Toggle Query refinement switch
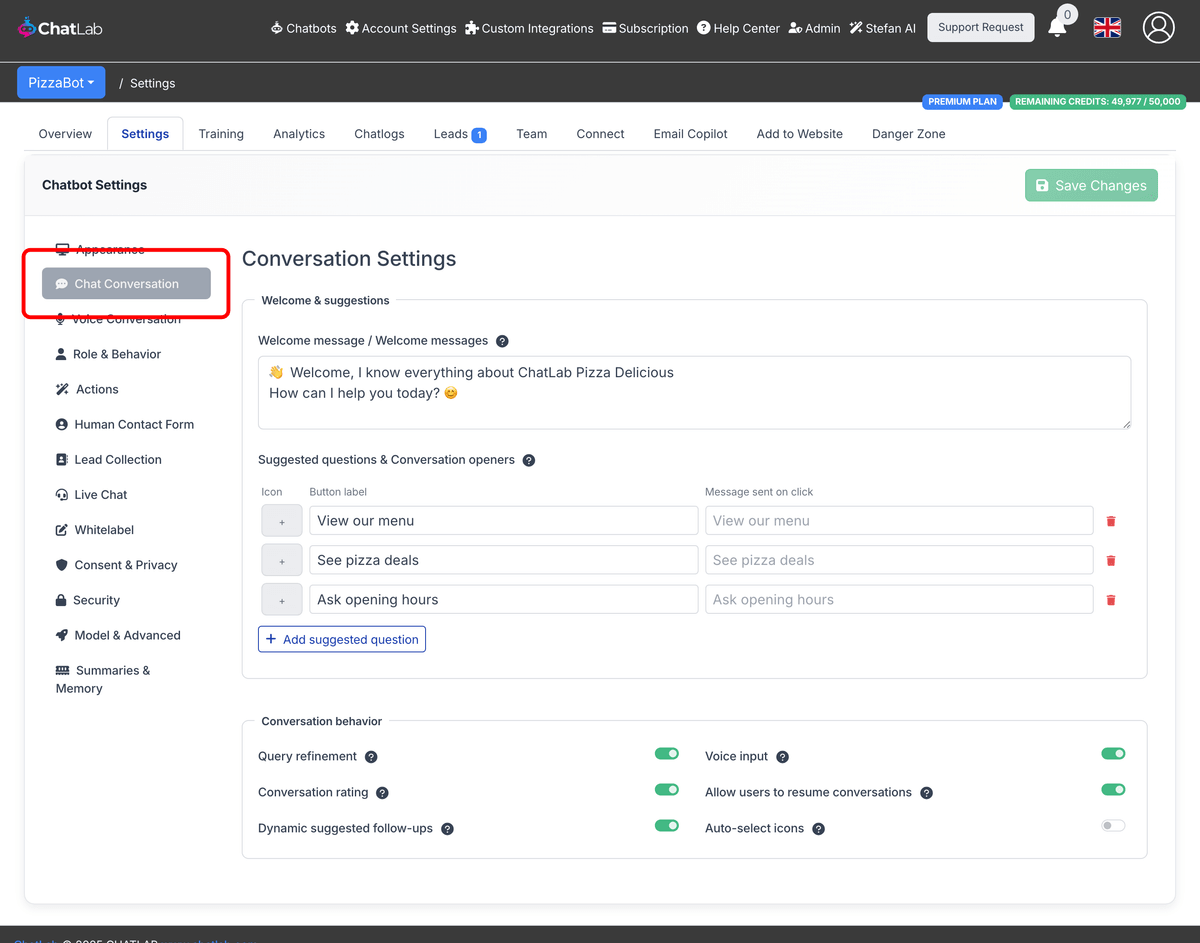This screenshot has height=943, width=1200. coord(667,754)
